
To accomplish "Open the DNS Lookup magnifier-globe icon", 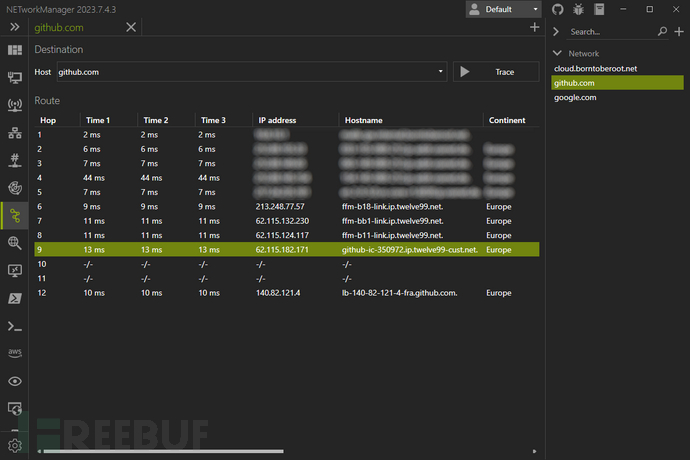I will click(x=15, y=243).
